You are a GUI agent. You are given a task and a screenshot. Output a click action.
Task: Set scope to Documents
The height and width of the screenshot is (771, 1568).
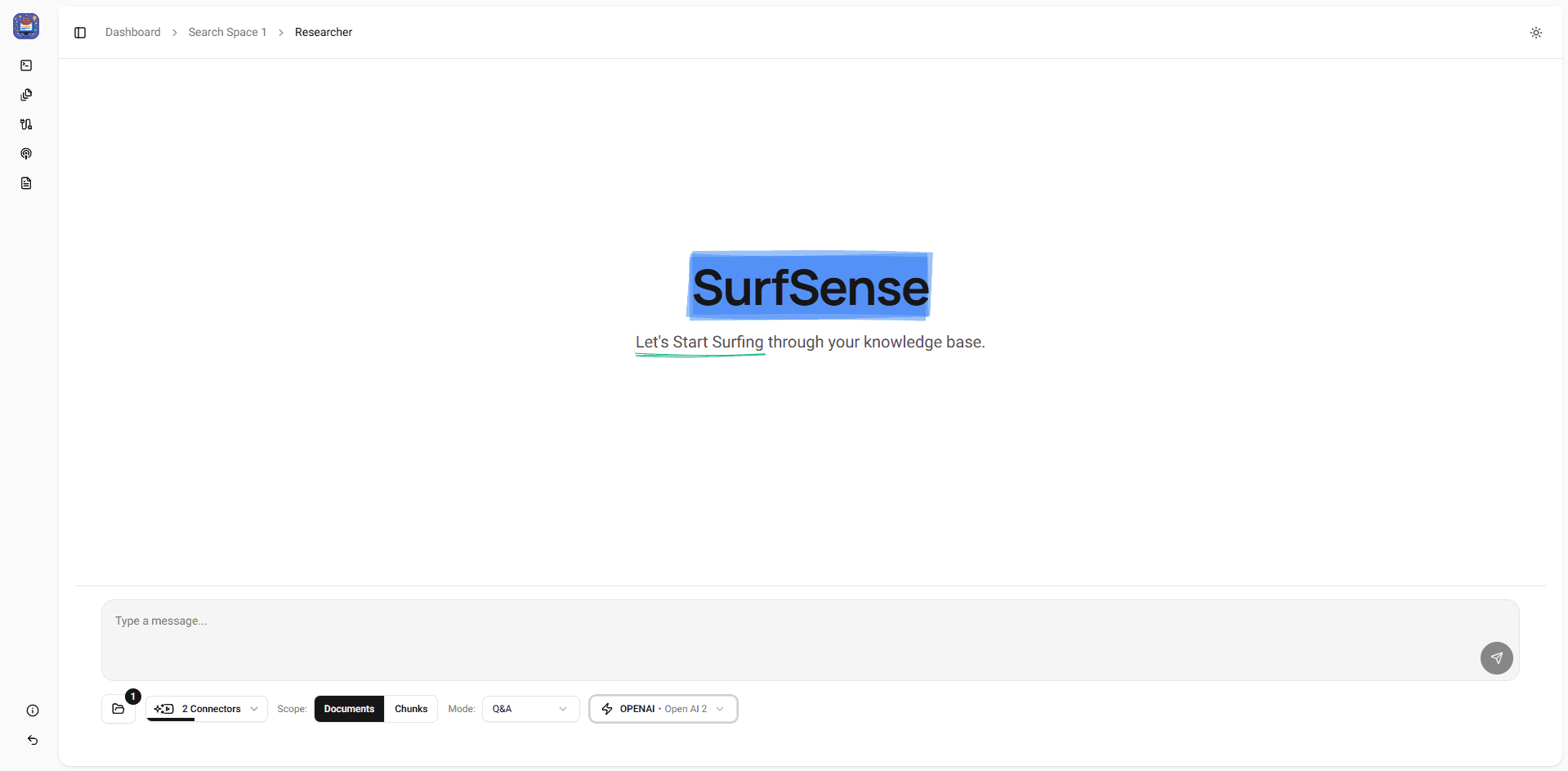(x=349, y=709)
